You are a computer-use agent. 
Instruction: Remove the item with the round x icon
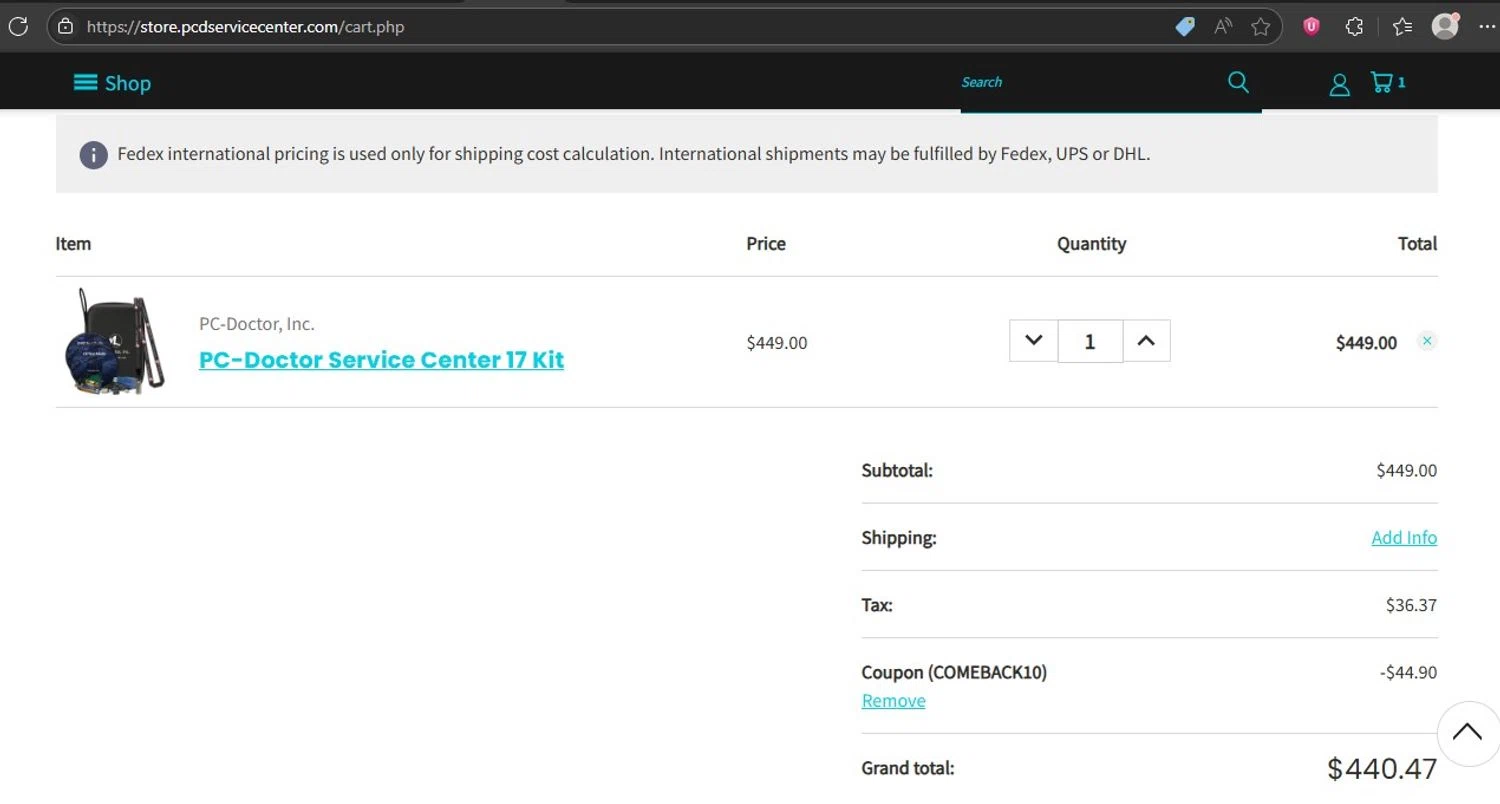tap(1427, 341)
